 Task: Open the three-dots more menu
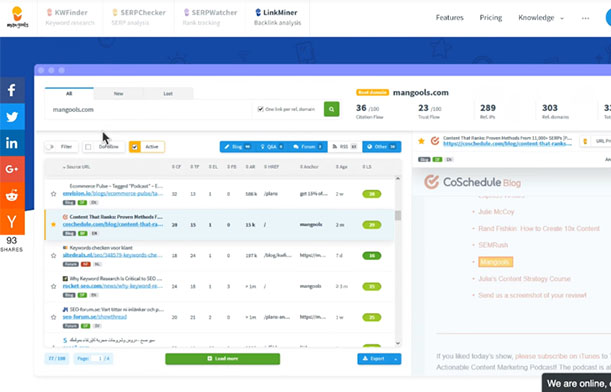(585, 18)
